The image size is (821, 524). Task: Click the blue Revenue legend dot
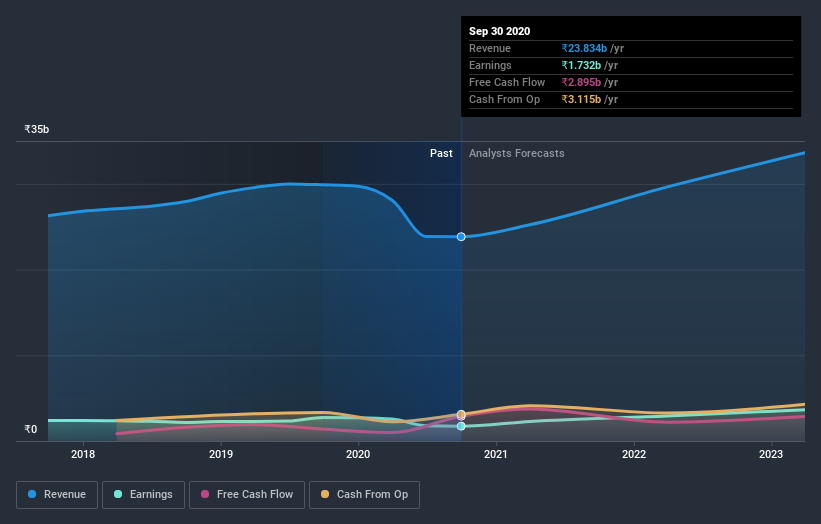point(32,494)
